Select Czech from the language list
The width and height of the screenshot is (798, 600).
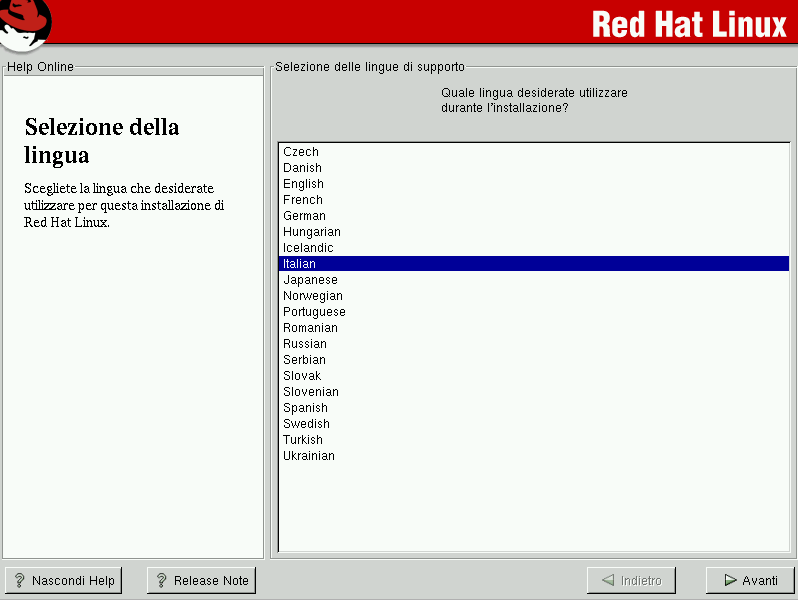[x=301, y=152]
